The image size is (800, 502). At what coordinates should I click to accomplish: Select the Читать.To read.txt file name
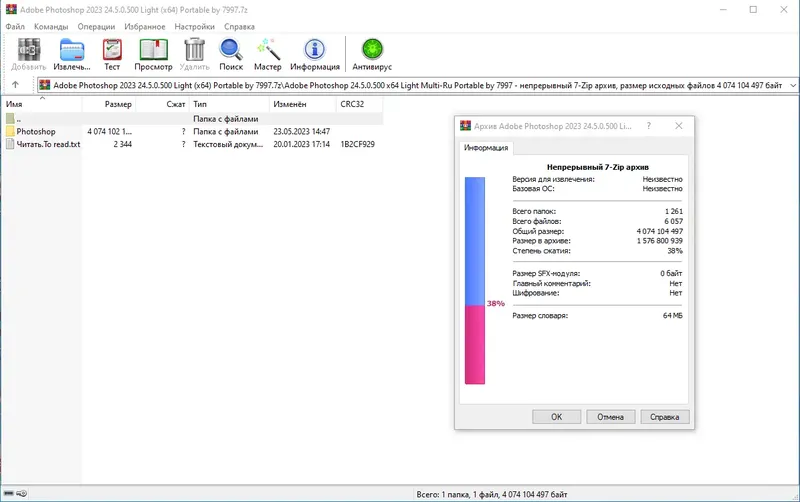click(x=48, y=144)
